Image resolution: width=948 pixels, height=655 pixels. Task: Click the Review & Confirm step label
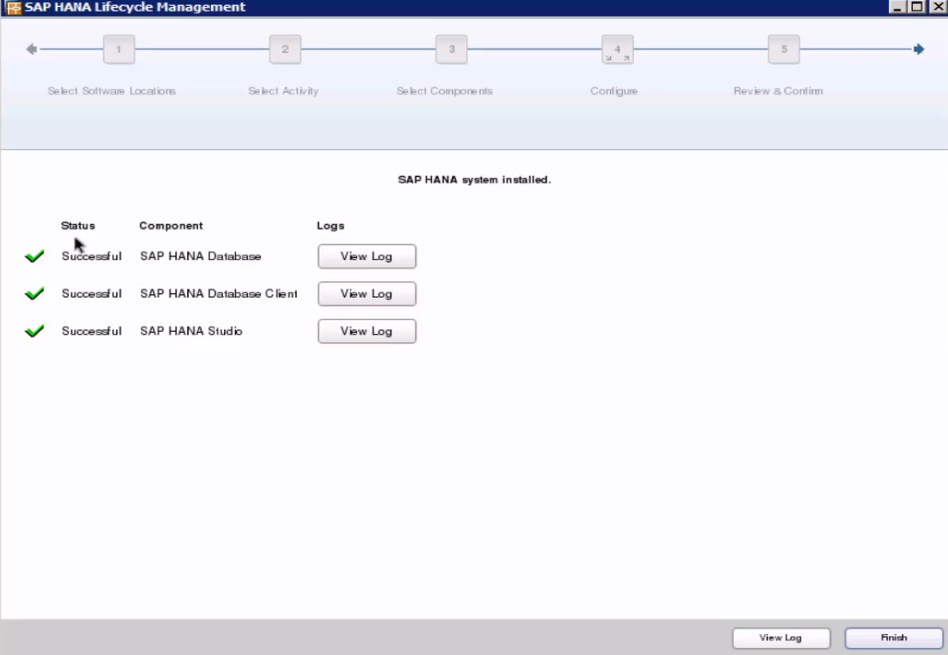pyautogui.click(x=778, y=91)
